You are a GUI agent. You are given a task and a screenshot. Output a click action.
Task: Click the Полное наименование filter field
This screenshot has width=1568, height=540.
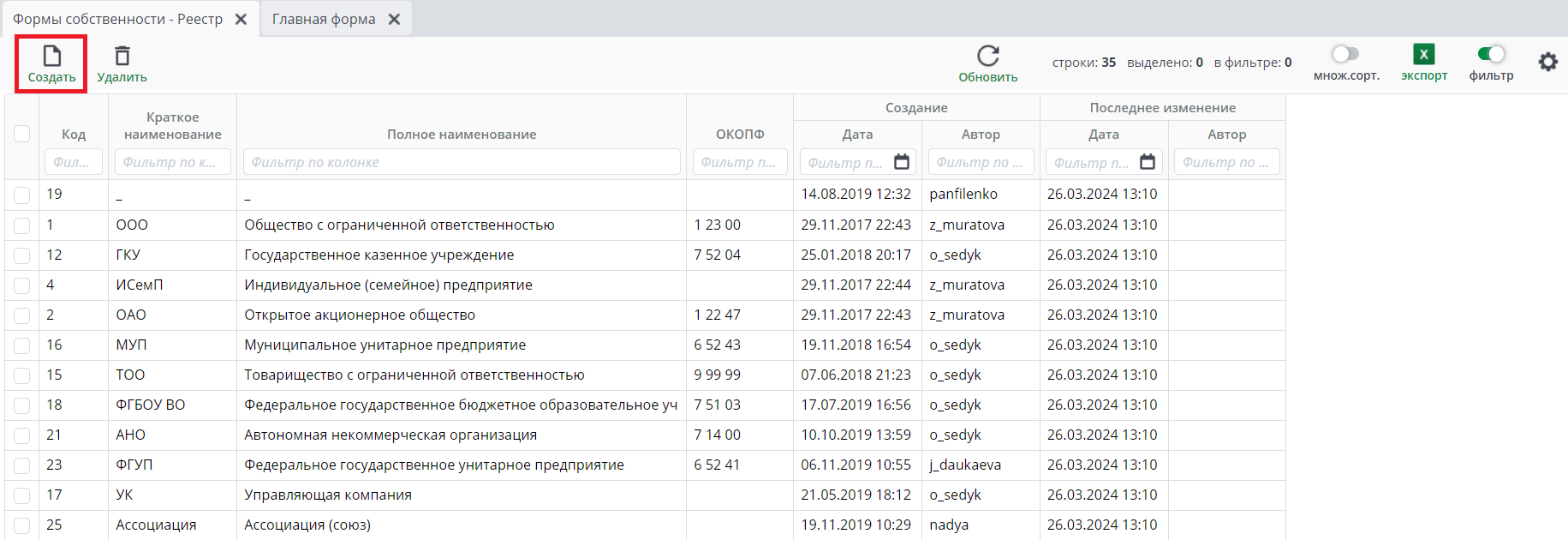pyautogui.click(x=462, y=162)
